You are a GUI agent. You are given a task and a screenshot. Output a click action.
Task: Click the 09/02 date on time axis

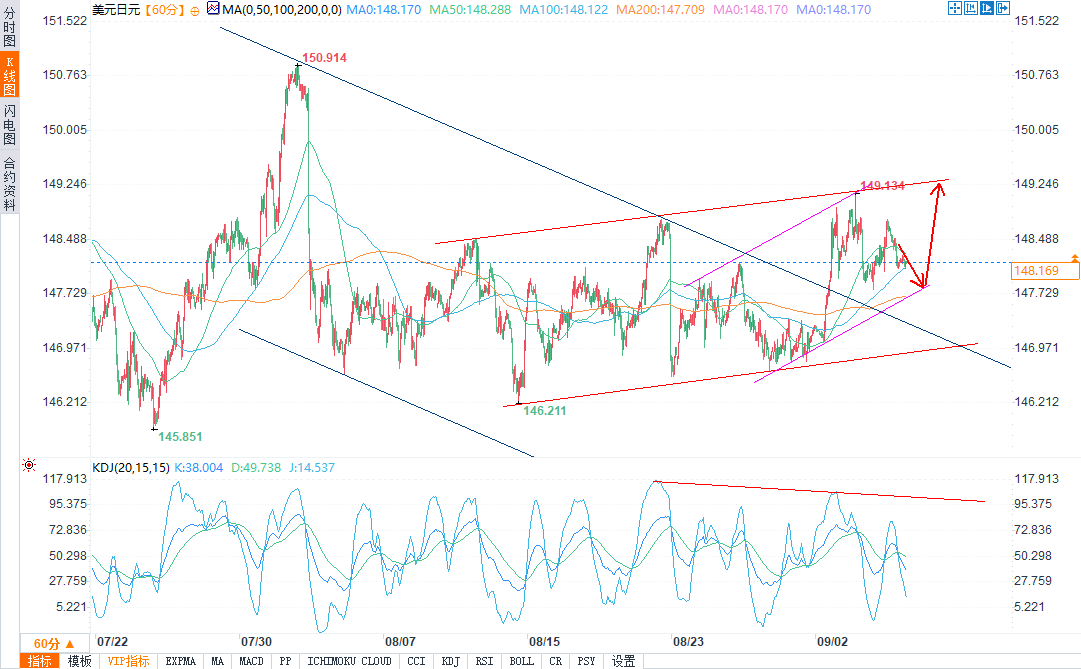click(x=833, y=641)
